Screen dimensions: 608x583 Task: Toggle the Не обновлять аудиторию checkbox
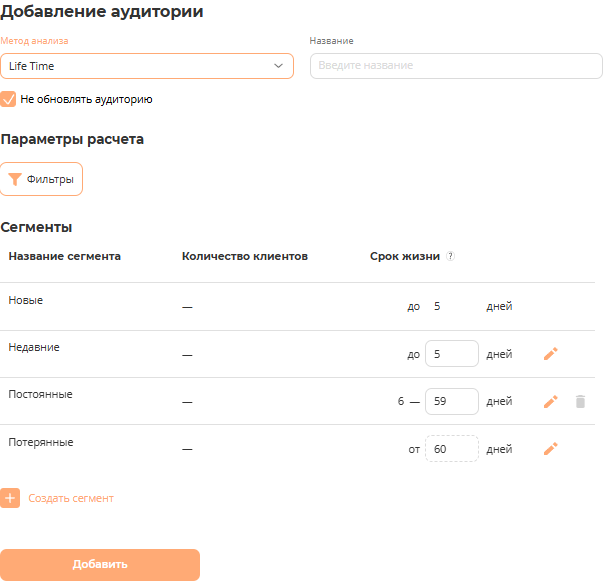point(9,100)
